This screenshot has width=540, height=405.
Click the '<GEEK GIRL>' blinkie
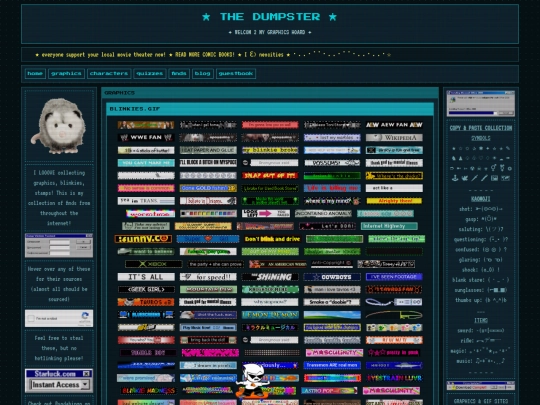point(146,290)
